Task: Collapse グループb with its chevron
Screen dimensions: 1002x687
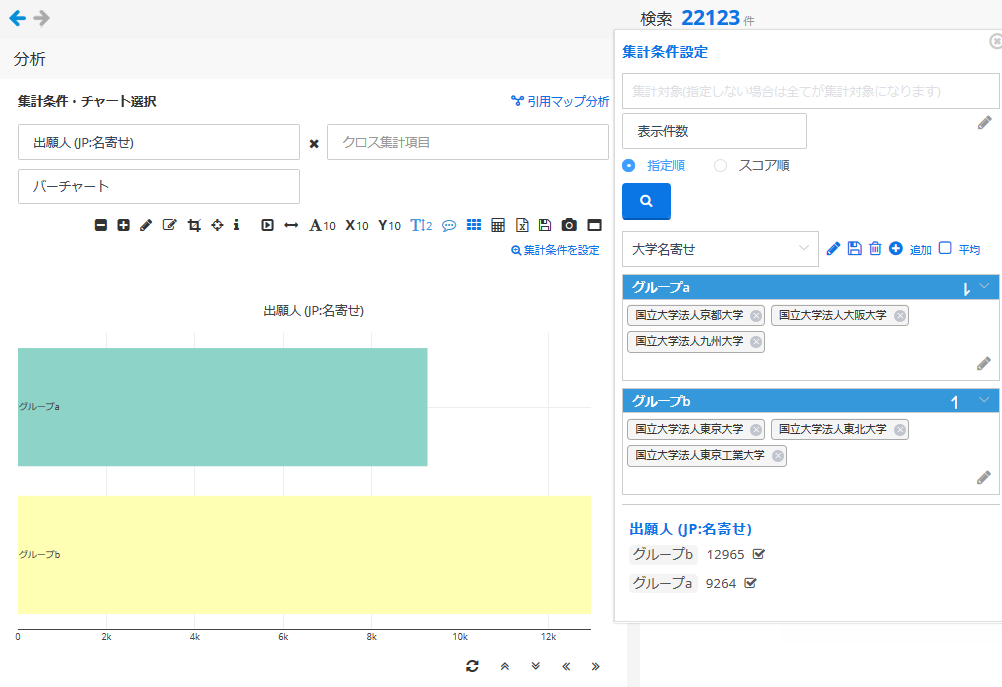Action: 984,400
